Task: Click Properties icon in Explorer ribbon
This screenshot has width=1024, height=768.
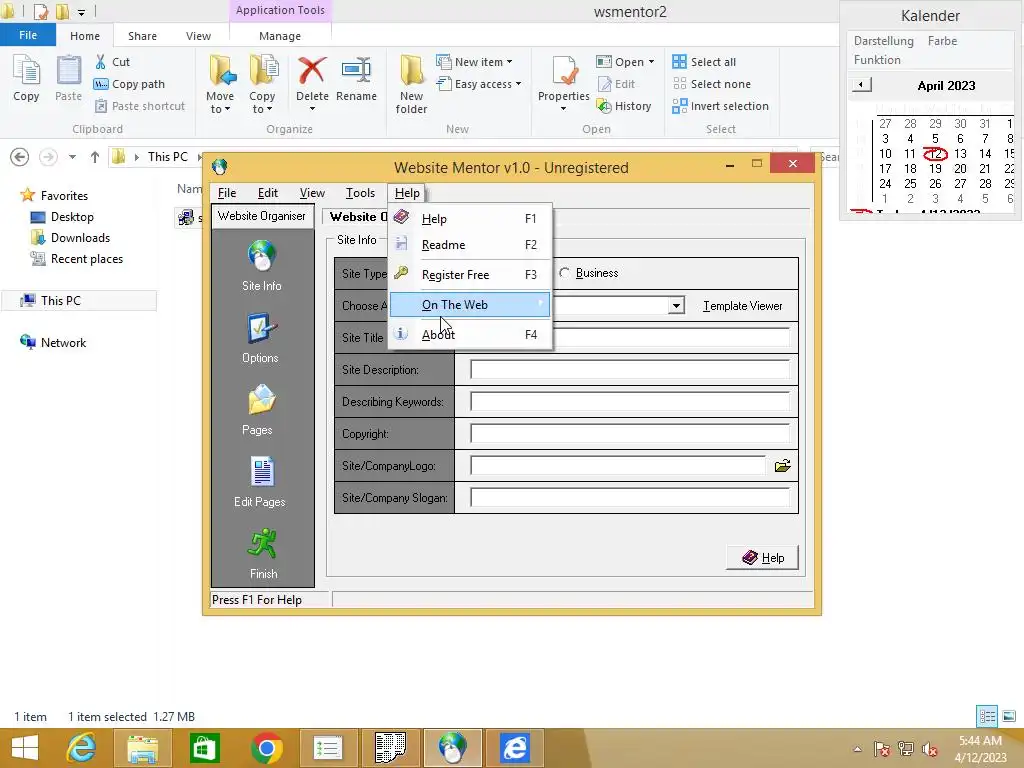Action: tap(564, 71)
